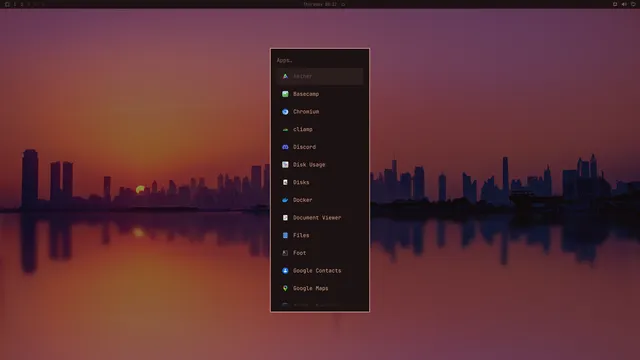The height and width of the screenshot is (360, 640).
Task: Open the network icon in top bar
Action: 633,4
